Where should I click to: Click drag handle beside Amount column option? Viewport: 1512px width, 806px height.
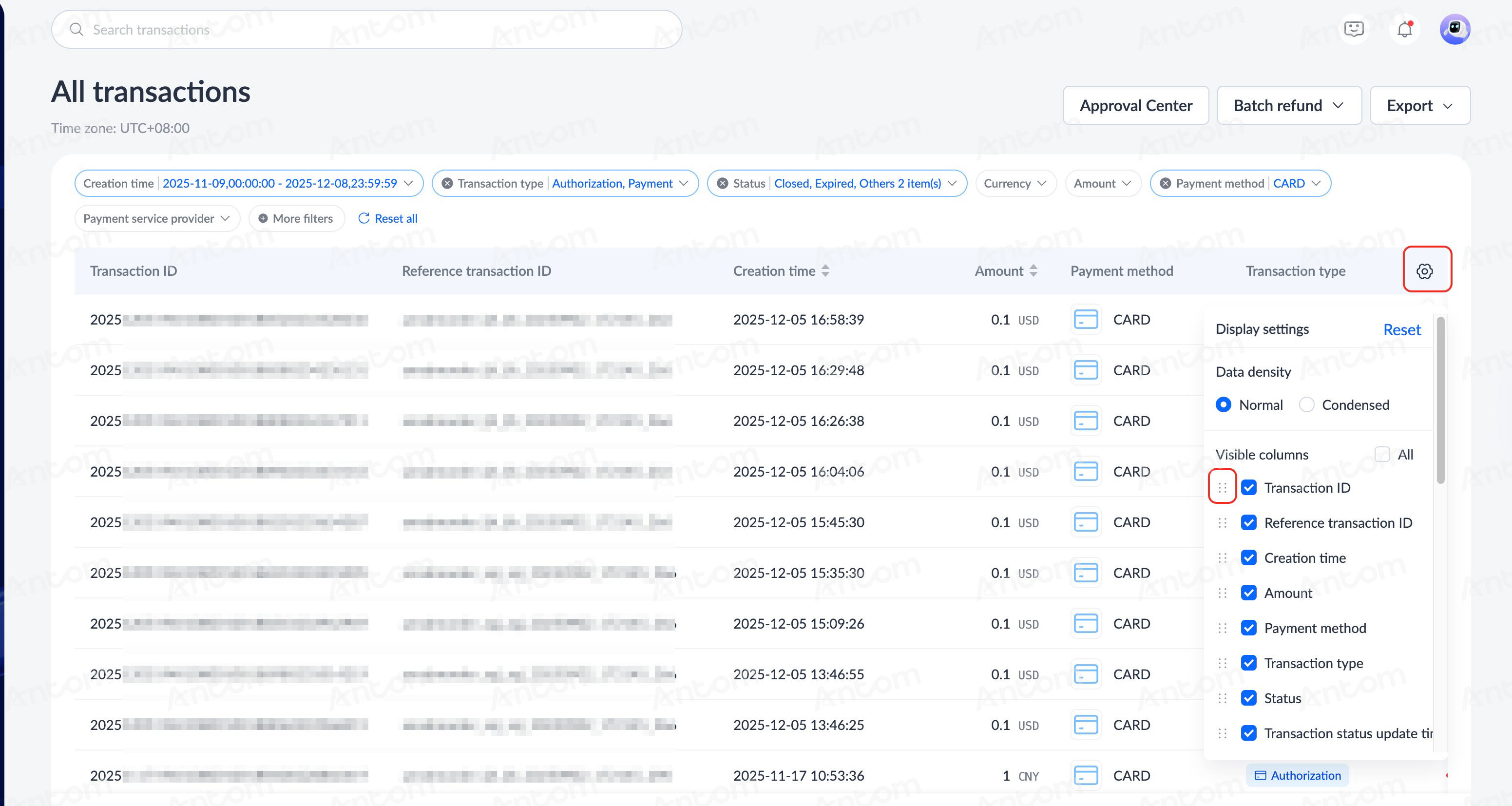tap(1222, 593)
